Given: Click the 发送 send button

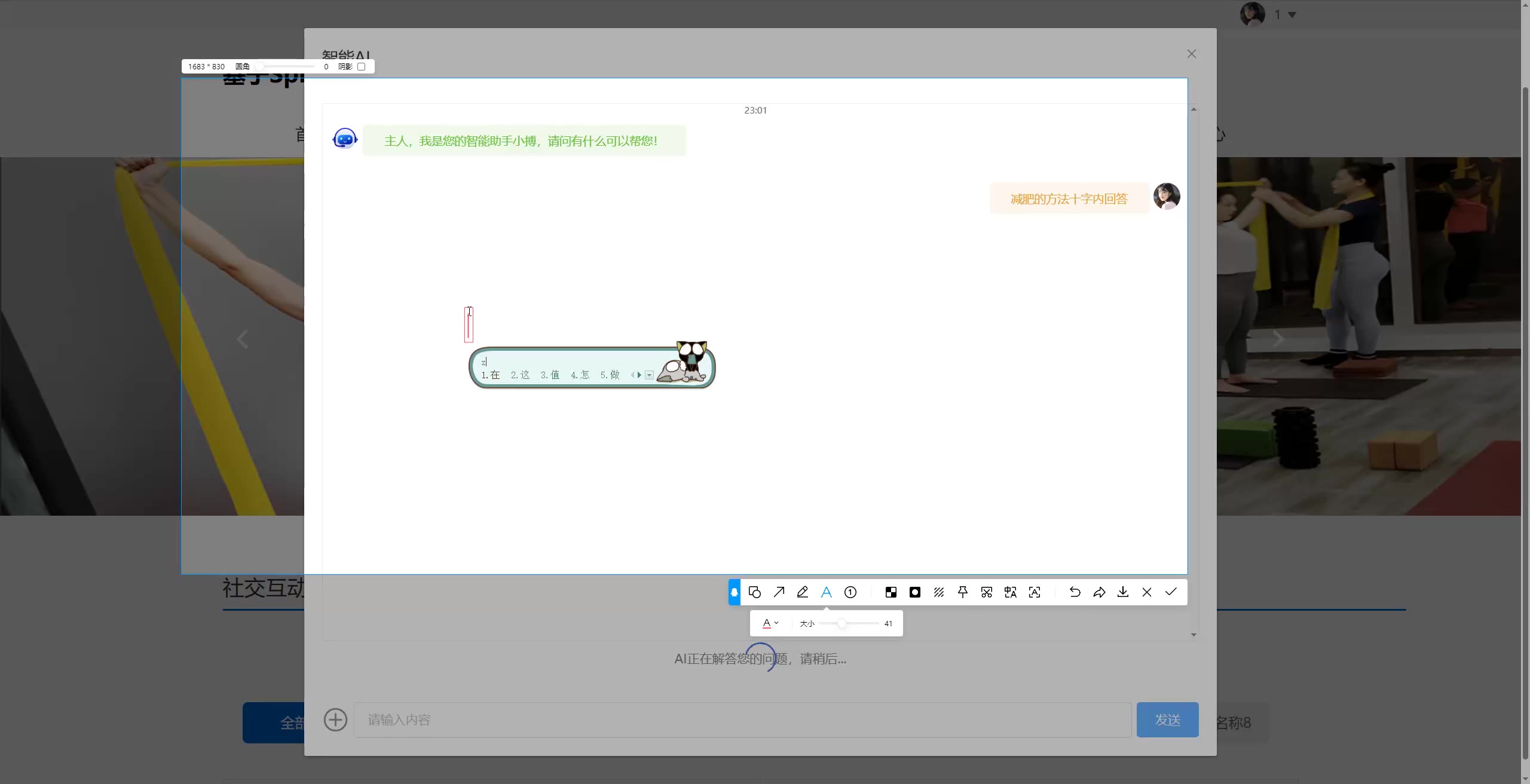Looking at the screenshot, I should point(1167,719).
